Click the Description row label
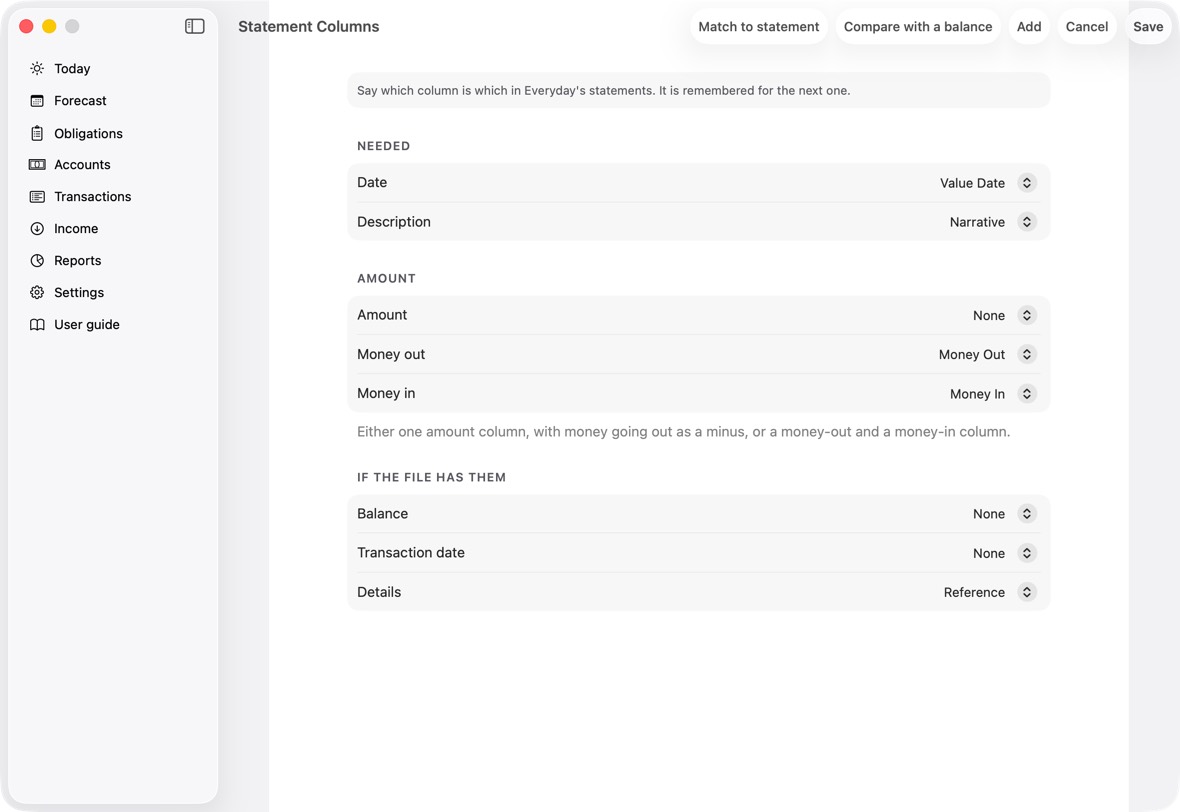 [394, 222]
